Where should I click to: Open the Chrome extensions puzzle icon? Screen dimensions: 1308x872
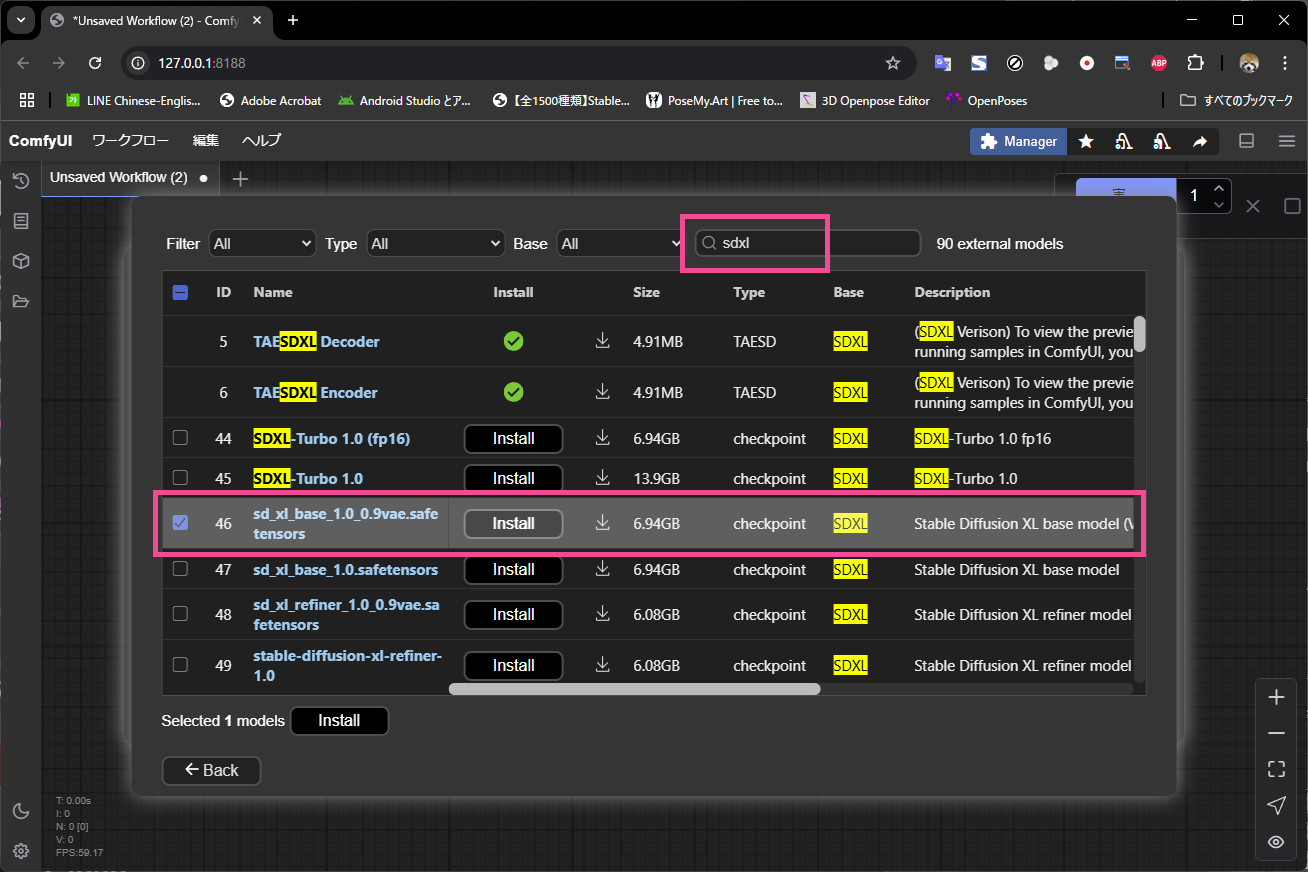click(x=1195, y=63)
